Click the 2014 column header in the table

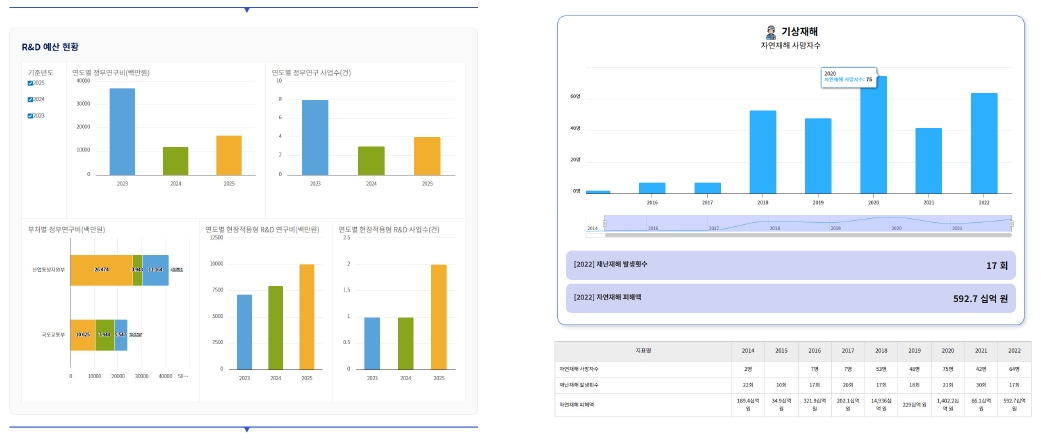(748, 351)
